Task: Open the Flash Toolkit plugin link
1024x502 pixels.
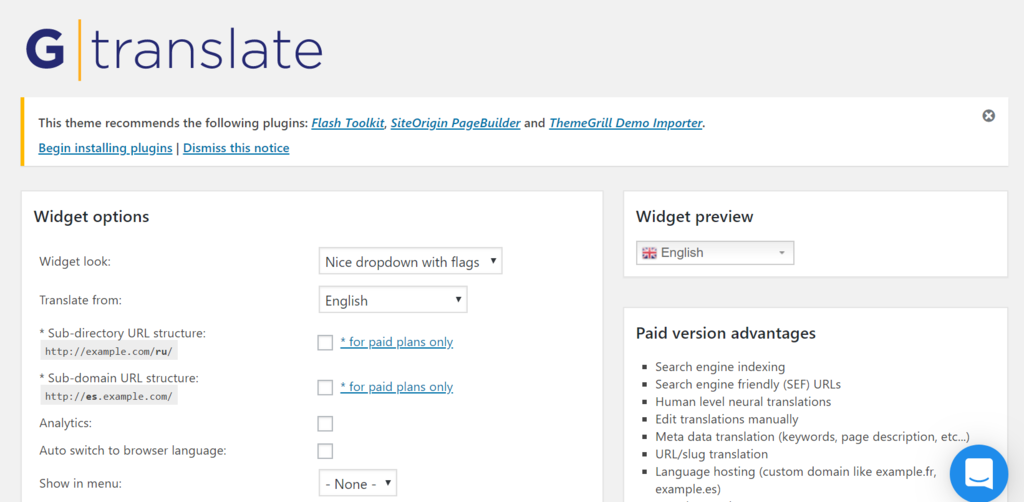Action: 348,123
